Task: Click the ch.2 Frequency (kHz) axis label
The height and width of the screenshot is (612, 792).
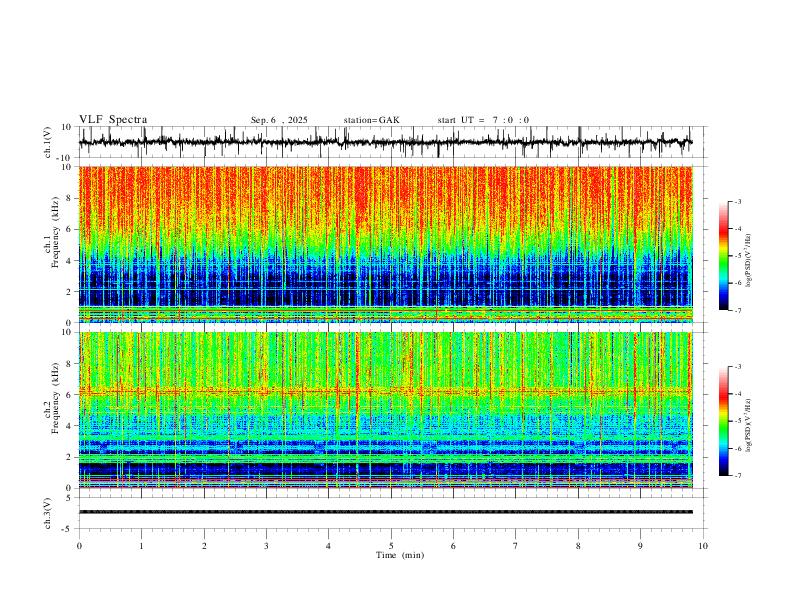Action: point(52,398)
